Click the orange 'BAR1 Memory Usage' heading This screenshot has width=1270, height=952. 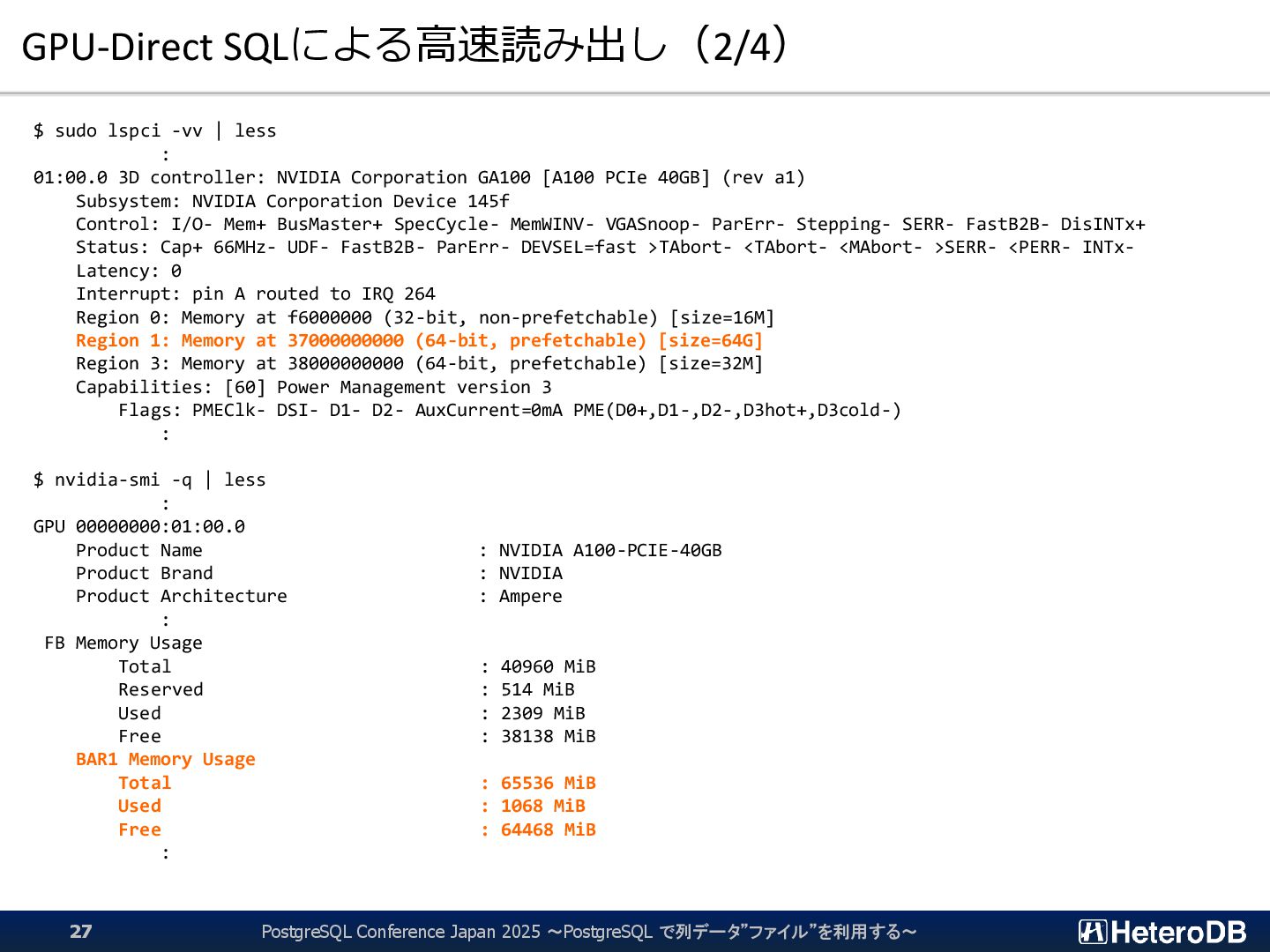coord(166,759)
